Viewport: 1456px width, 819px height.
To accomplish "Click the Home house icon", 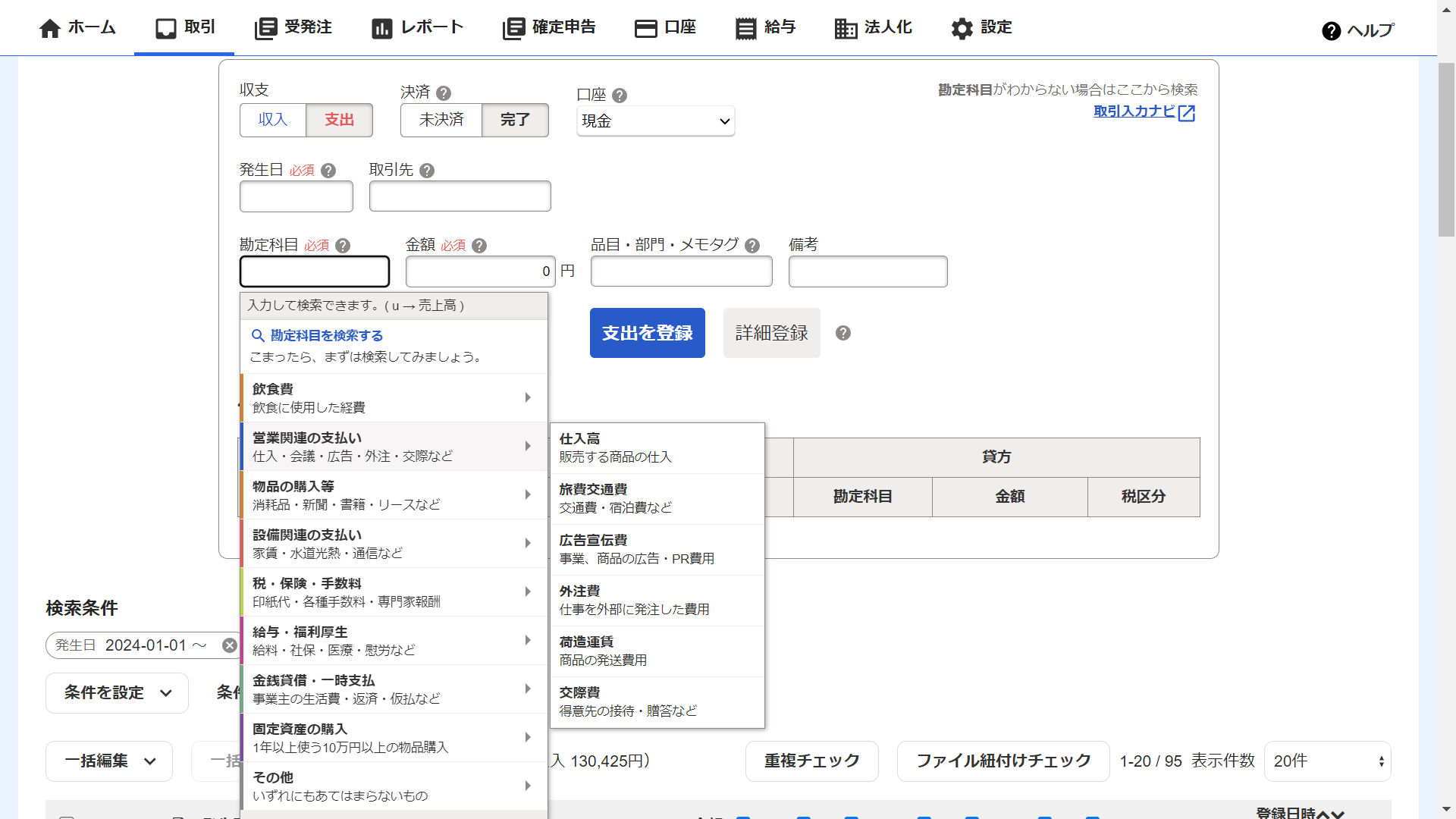I will (50, 29).
